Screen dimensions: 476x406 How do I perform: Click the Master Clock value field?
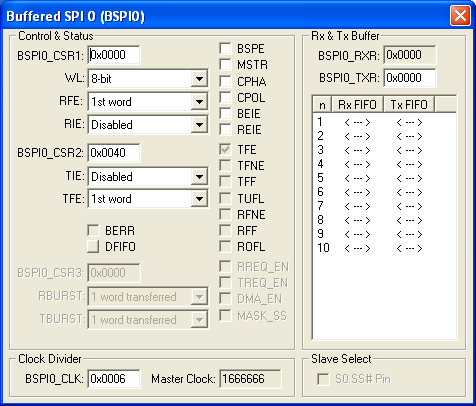coord(250,379)
